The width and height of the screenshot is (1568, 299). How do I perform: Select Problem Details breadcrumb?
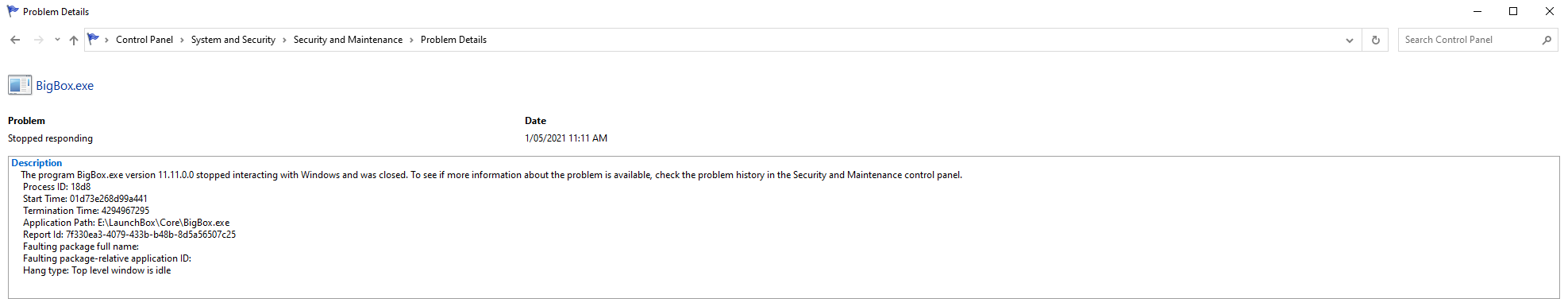[453, 40]
